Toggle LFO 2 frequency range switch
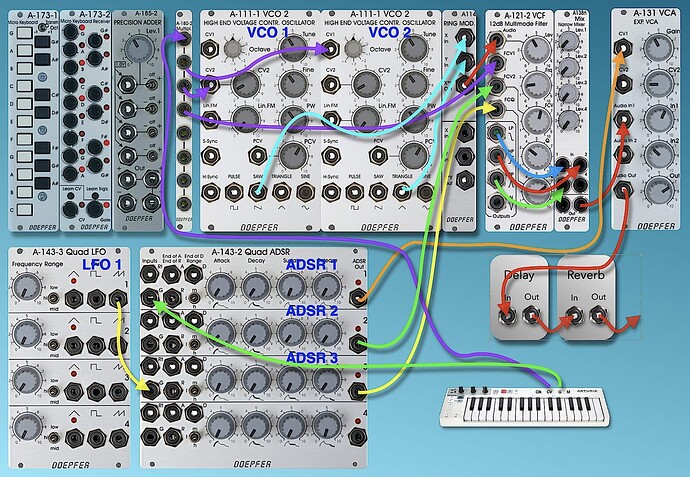Viewport: 690px width, 477px height. click(x=53, y=345)
